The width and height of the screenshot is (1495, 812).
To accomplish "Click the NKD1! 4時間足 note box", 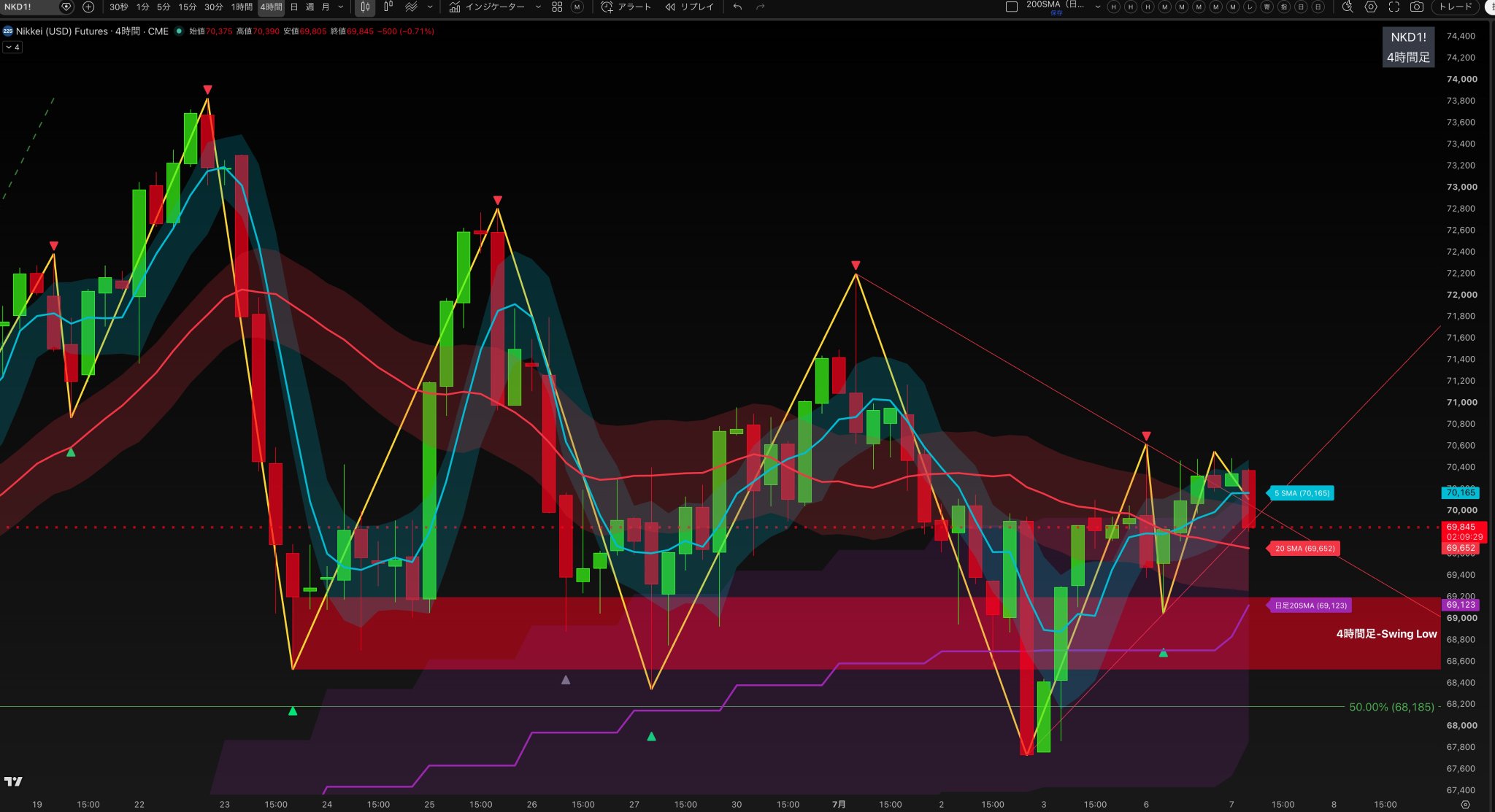I will point(1408,47).
